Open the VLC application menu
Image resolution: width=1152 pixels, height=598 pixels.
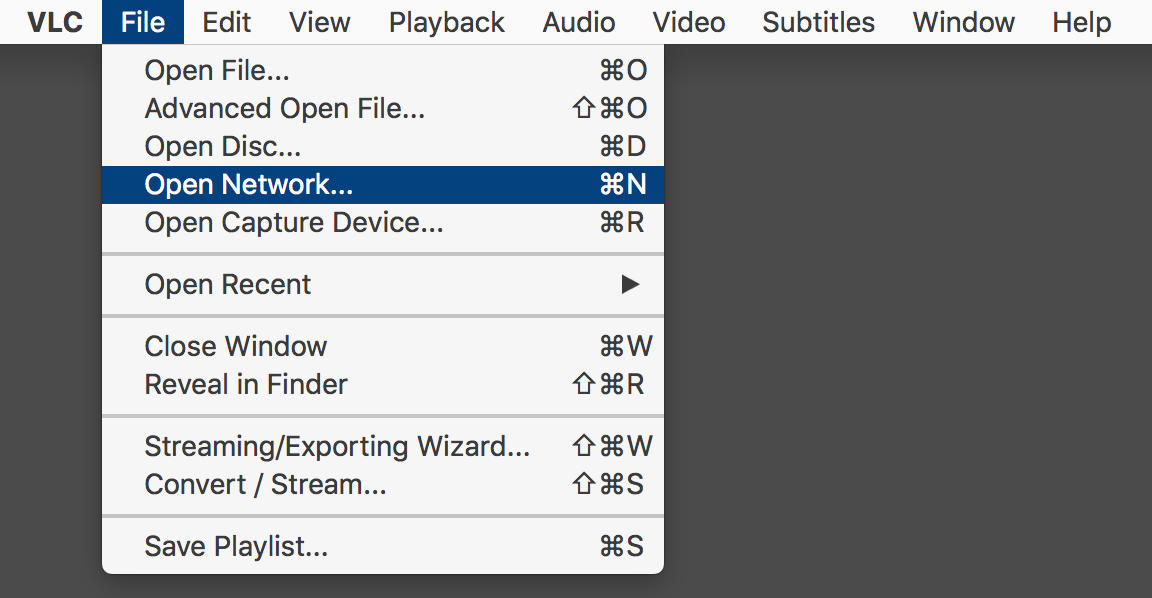click(54, 22)
